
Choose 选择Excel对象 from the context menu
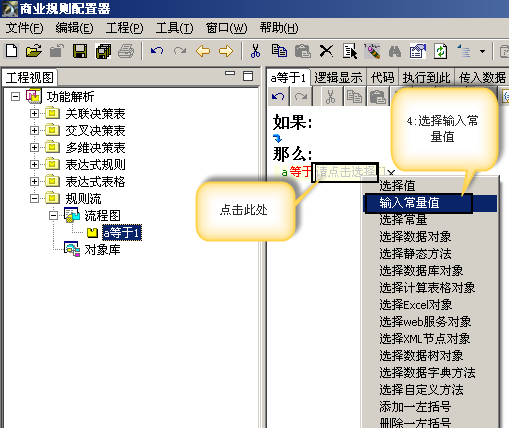430,305
